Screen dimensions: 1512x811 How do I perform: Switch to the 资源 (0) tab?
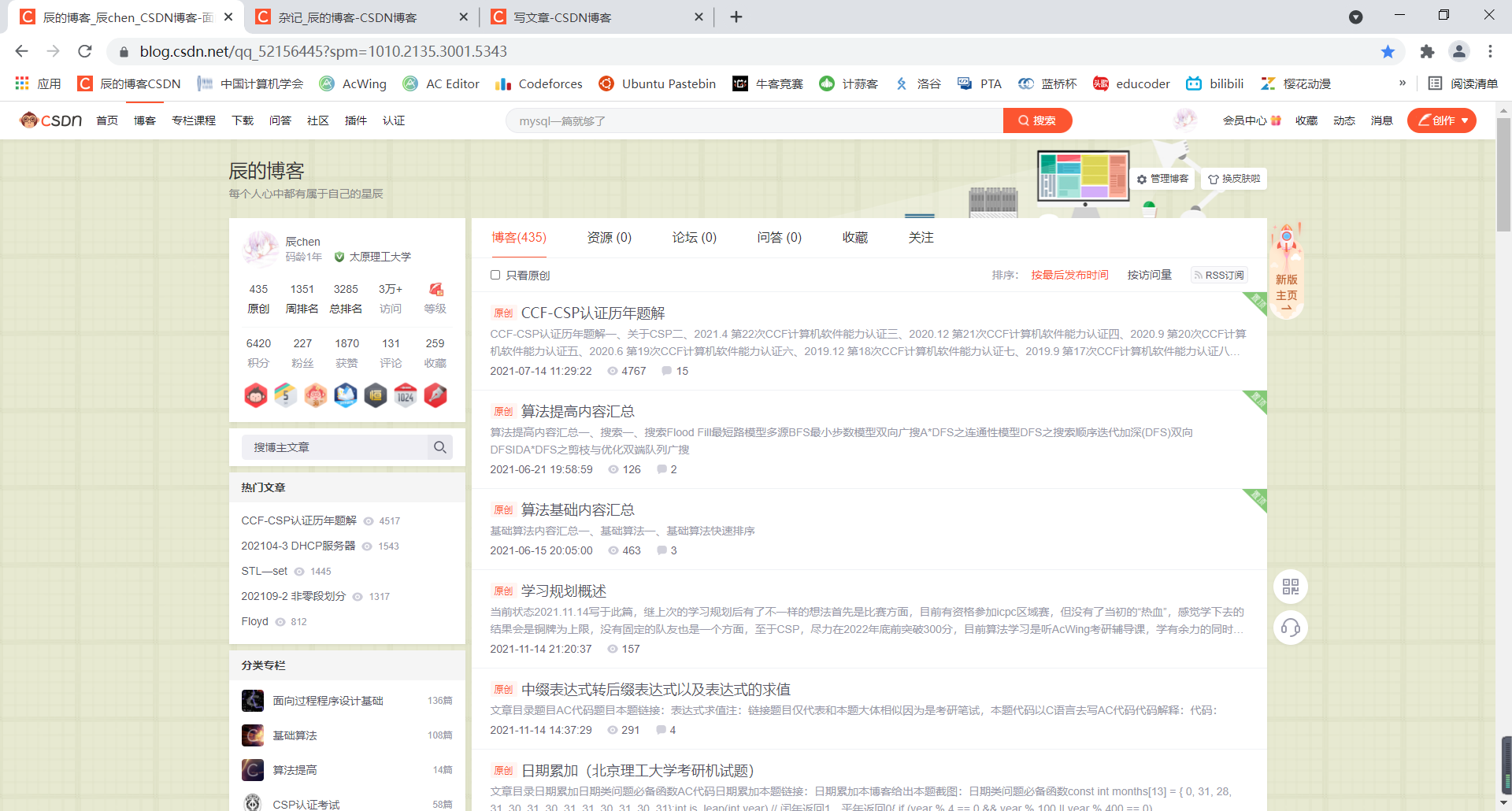[610, 238]
